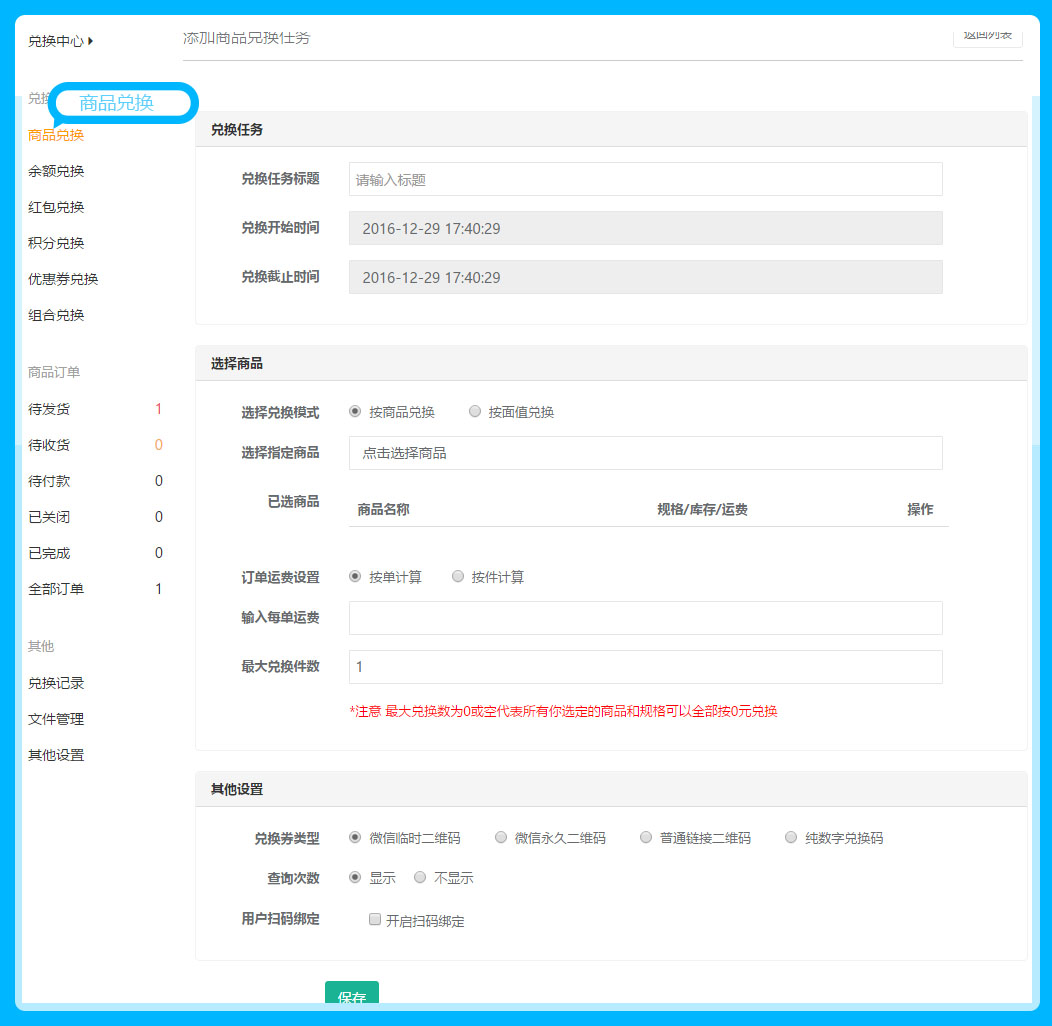Click the 保存 button
Screen dimensions: 1052x1026
click(x=352, y=996)
